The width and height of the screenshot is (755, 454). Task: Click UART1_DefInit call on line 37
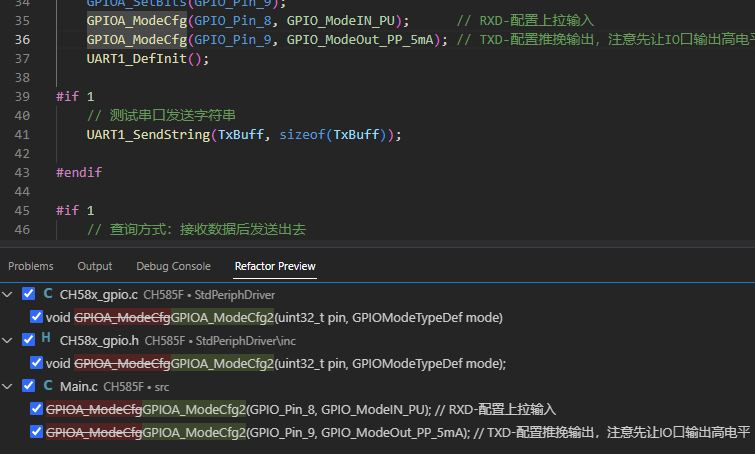pyautogui.click(x=136, y=59)
